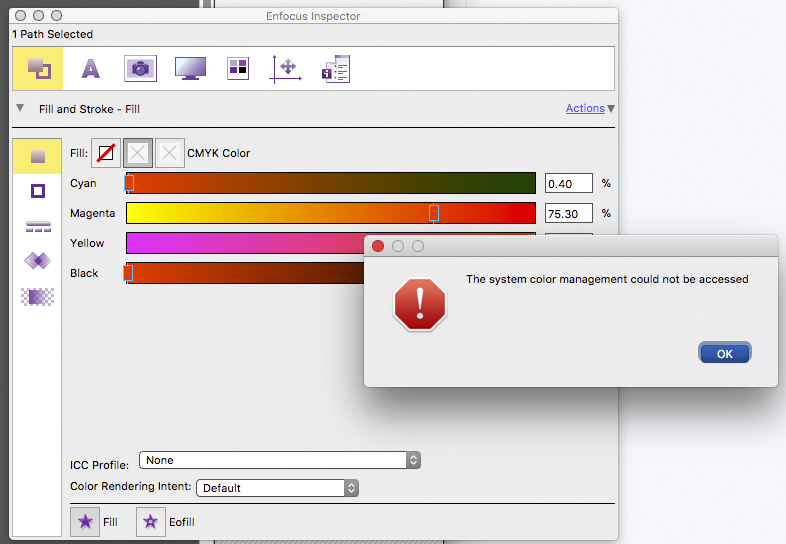Set fill to none with red slash
The width and height of the screenshot is (786, 544).
[x=106, y=153]
